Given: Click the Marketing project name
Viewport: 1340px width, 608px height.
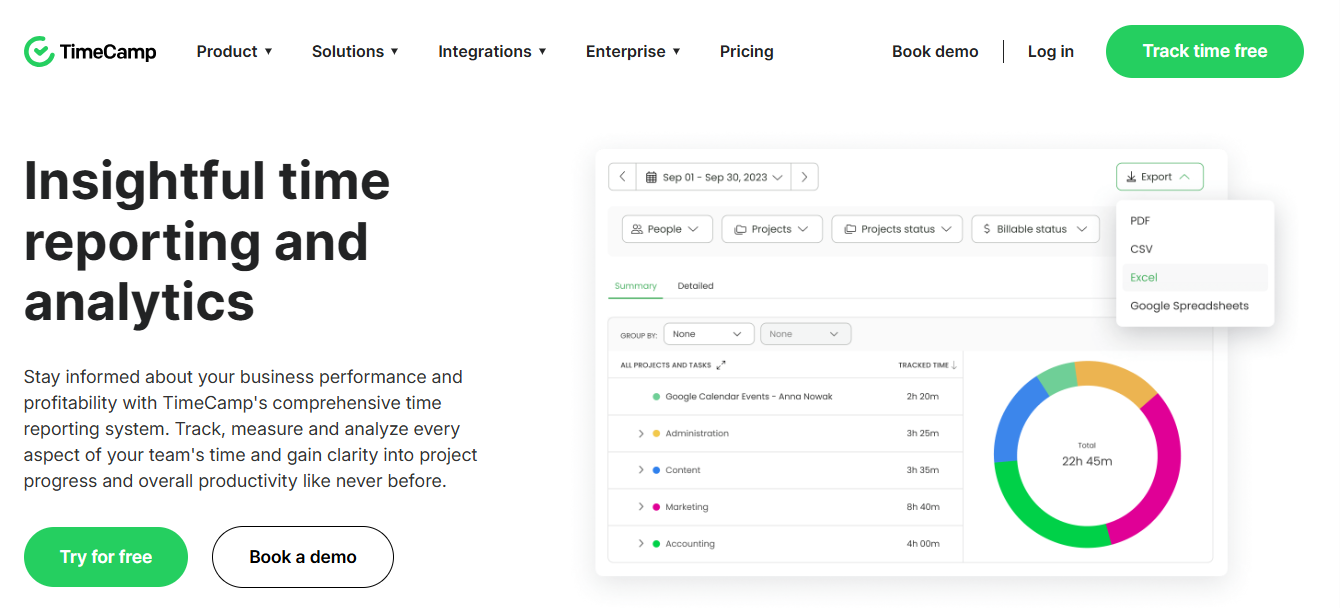Looking at the screenshot, I should 687,507.
